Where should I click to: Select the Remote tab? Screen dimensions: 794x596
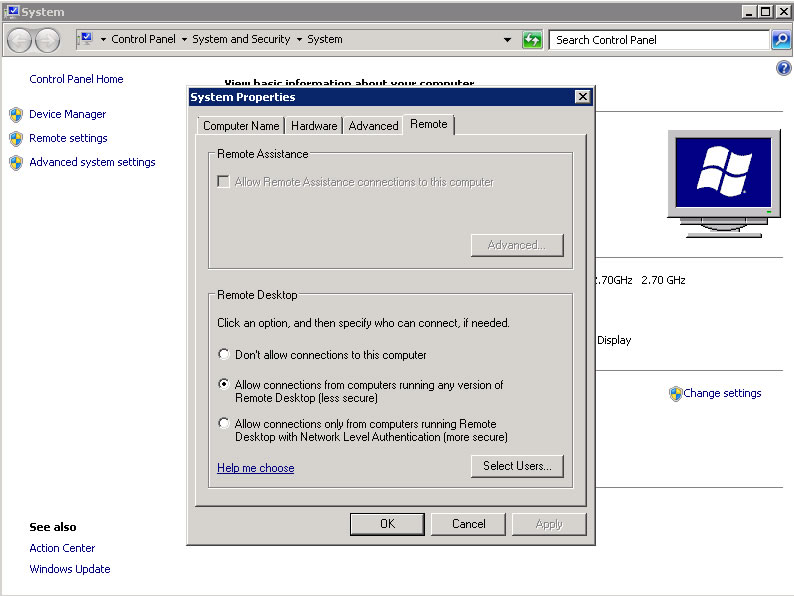pos(429,125)
